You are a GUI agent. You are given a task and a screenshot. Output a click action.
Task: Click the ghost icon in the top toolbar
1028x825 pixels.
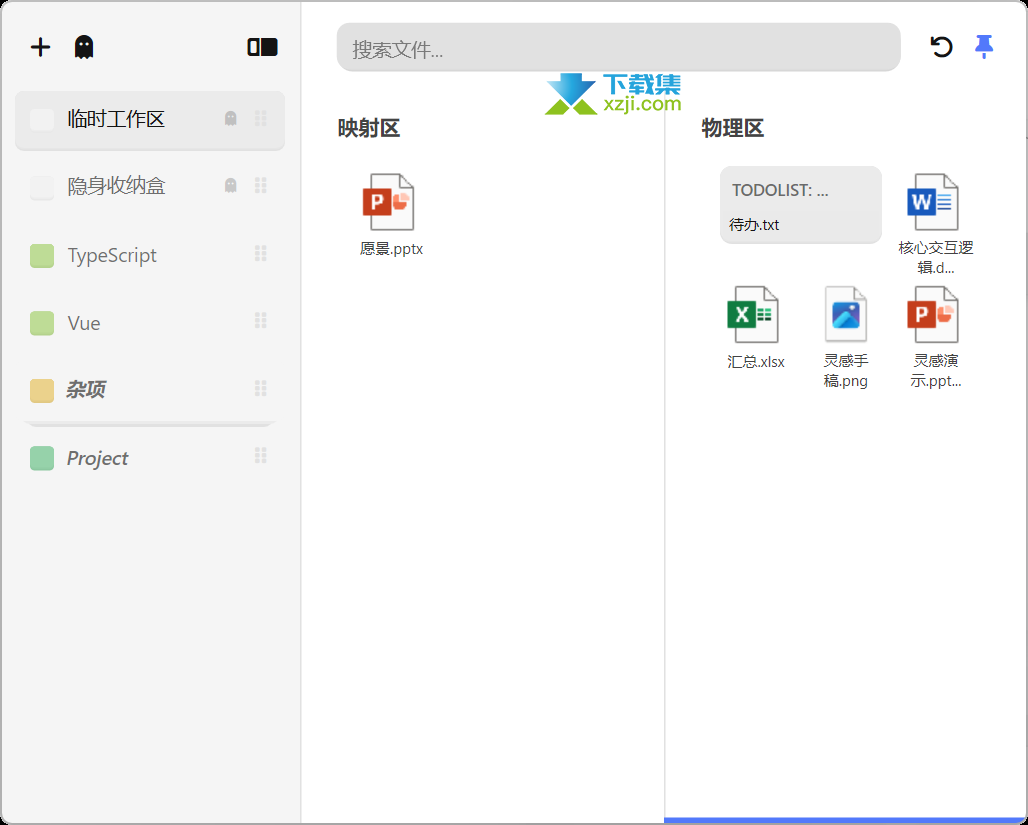[x=84, y=46]
